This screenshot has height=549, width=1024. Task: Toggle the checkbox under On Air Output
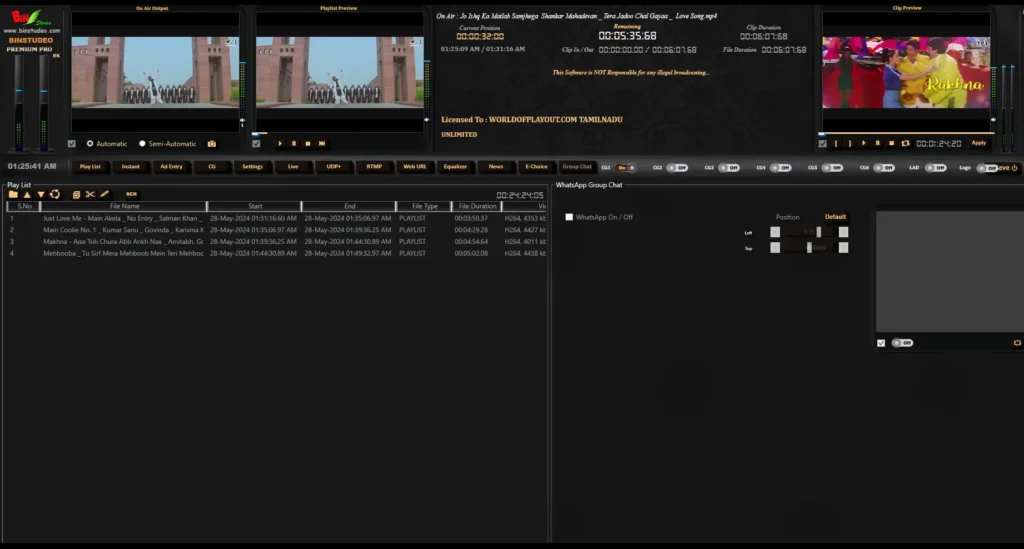coord(72,144)
